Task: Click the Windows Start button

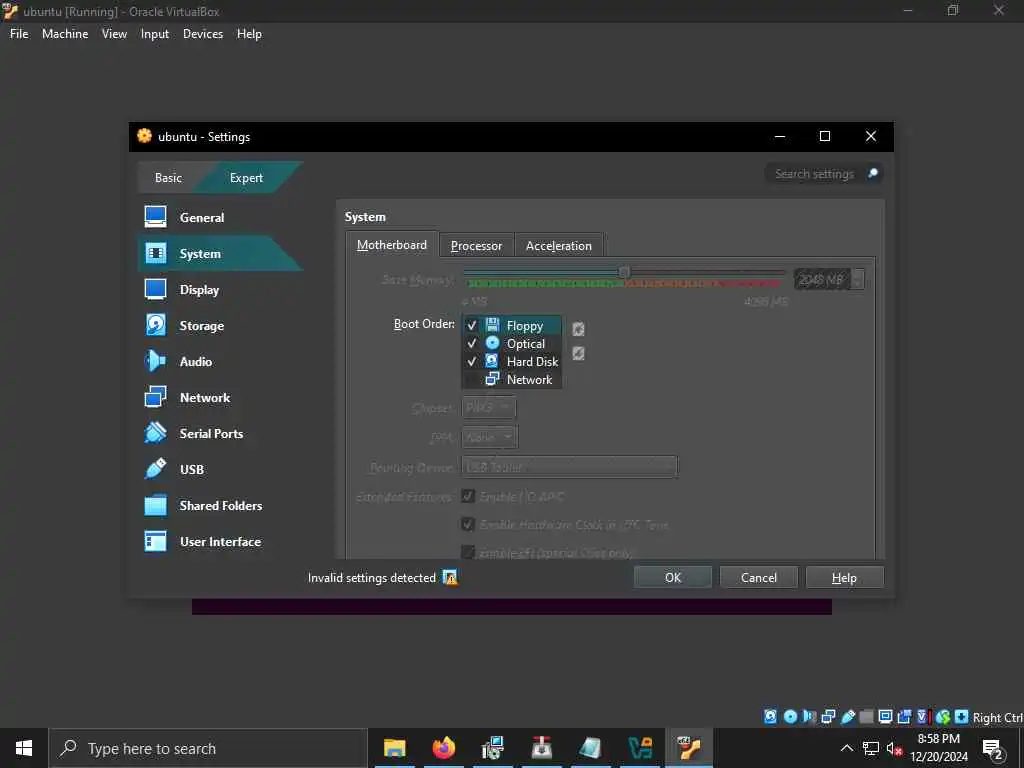Action: (24, 748)
